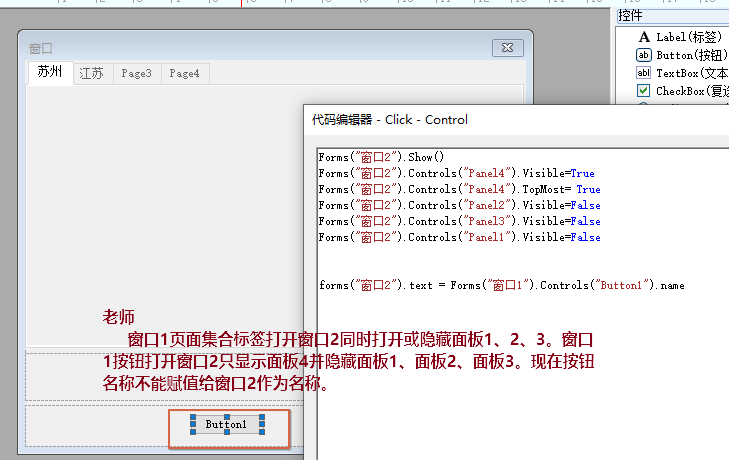Pick the TextBox control icon

(x=643, y=73)
